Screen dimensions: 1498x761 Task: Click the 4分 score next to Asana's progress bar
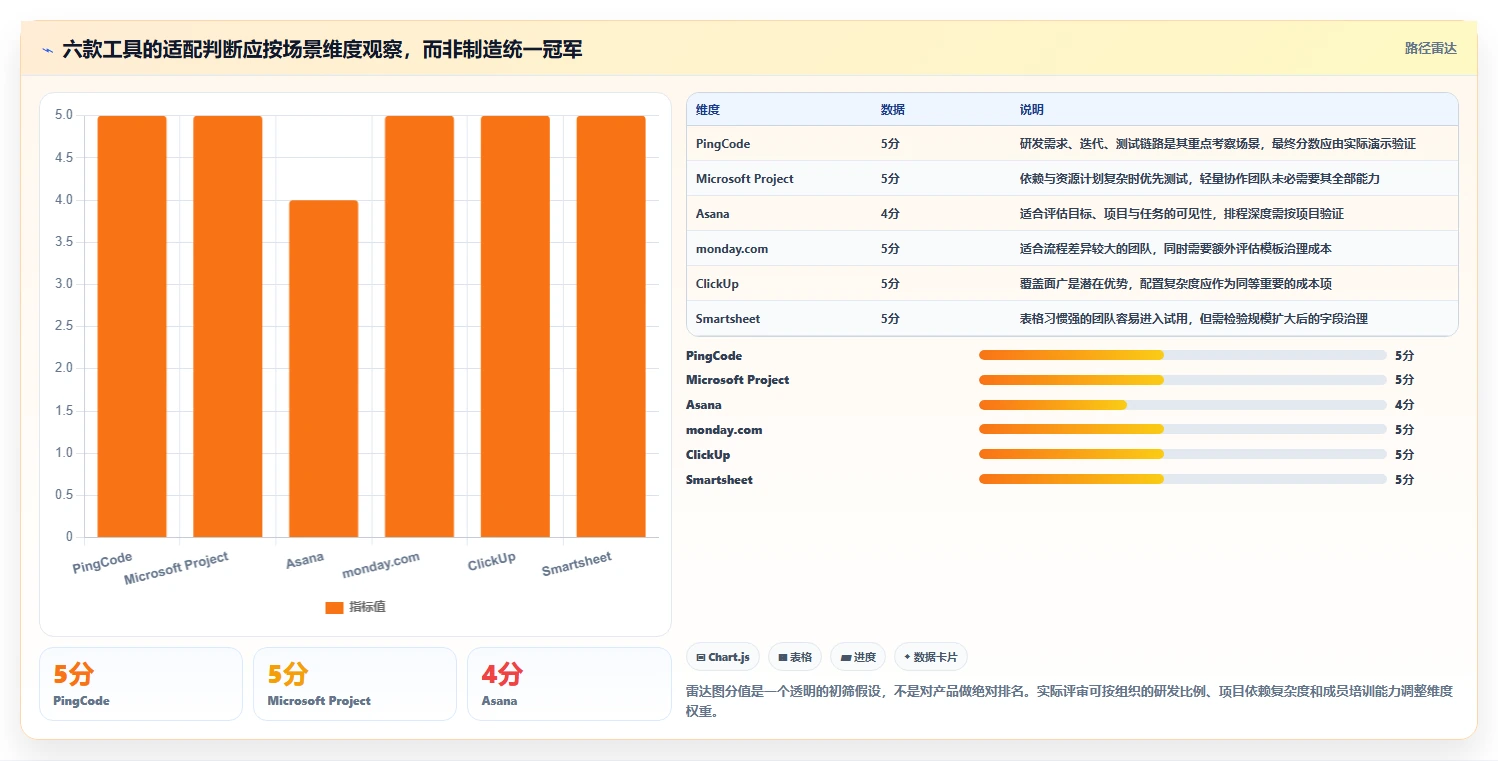[1404, 405]
